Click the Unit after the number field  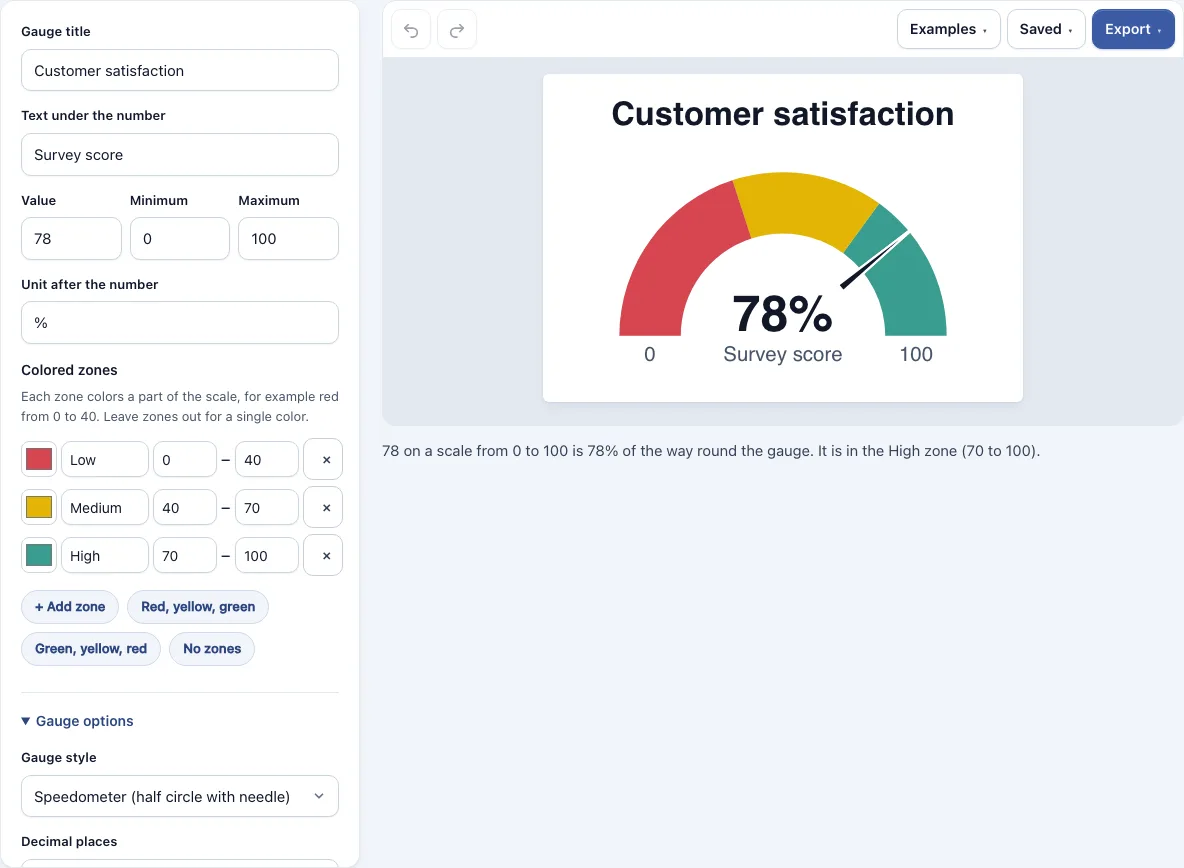[180, 323]
